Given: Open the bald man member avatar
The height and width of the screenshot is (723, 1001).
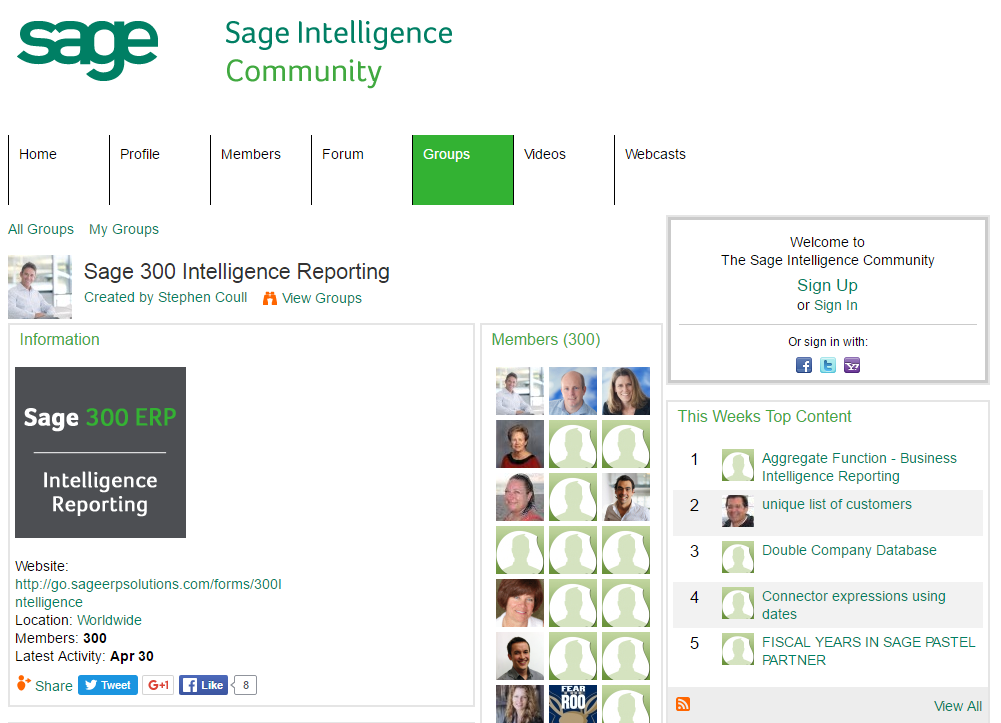Looking at the screenshot, I should click(x=573, y=391).
